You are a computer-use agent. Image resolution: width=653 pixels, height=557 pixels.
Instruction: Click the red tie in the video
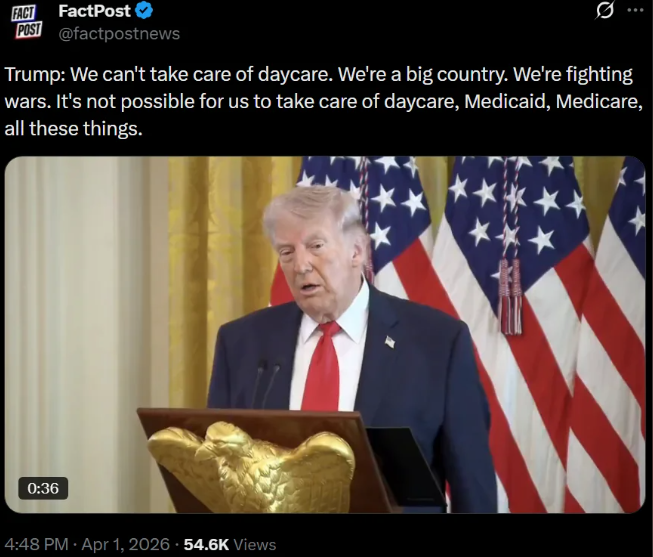(x=322, y=367)
